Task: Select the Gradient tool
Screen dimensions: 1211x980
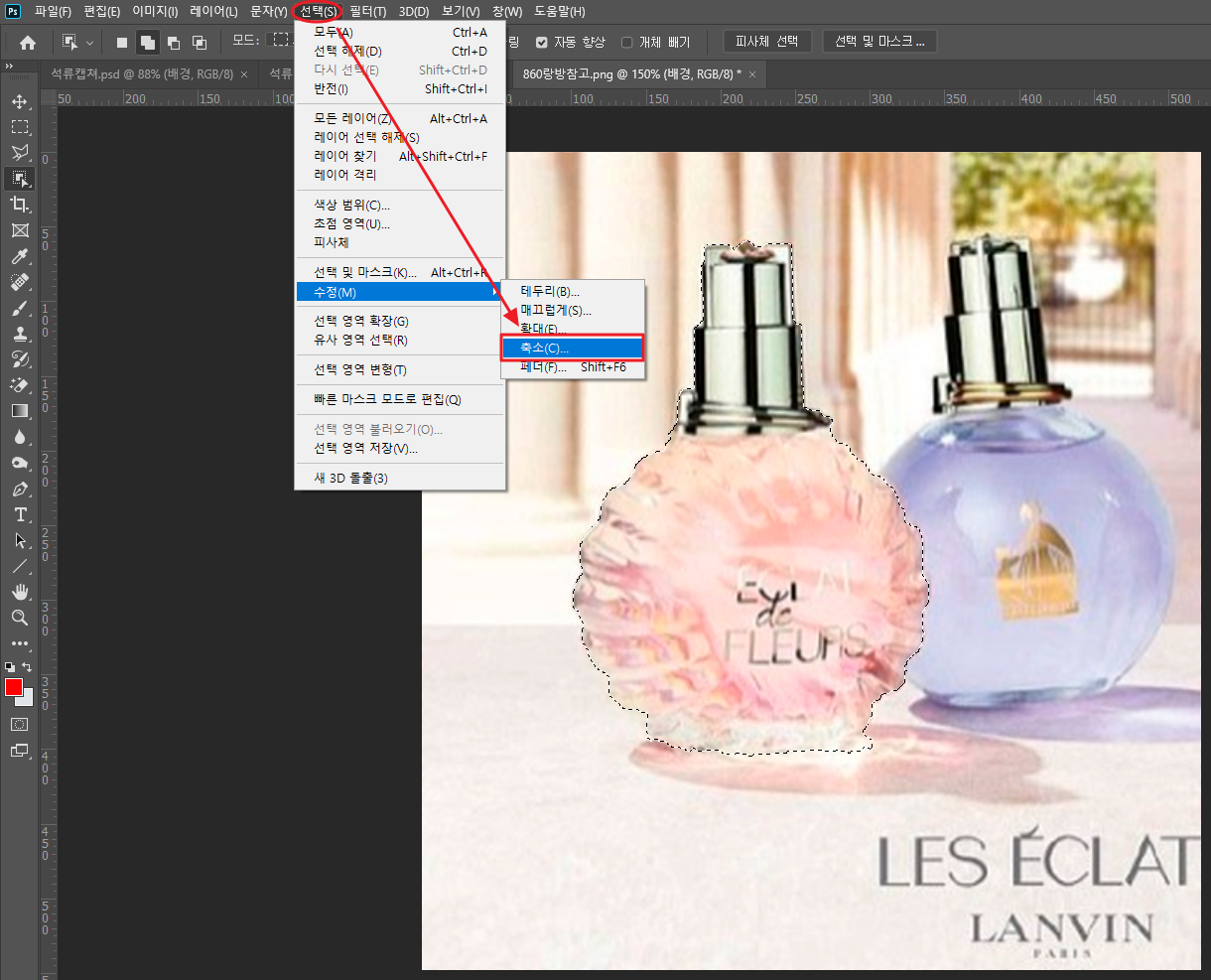Action: (x=20, y=411)
